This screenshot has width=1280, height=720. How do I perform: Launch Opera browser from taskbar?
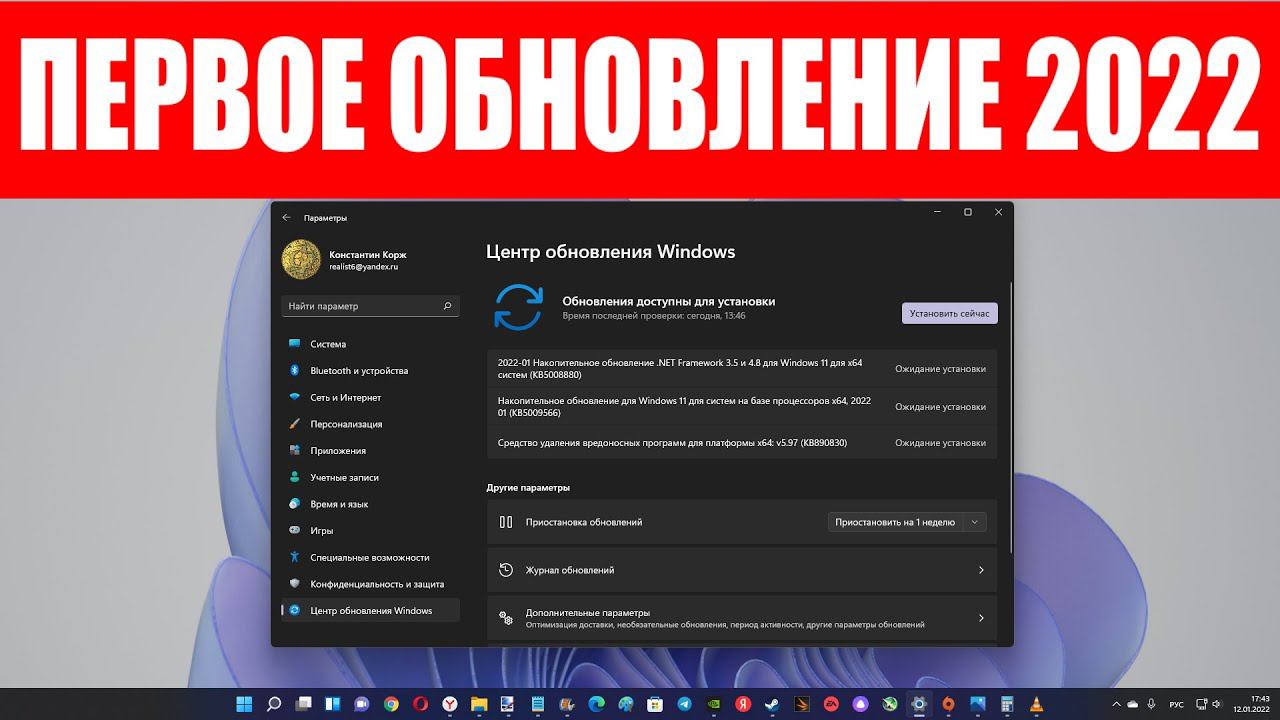420,703
